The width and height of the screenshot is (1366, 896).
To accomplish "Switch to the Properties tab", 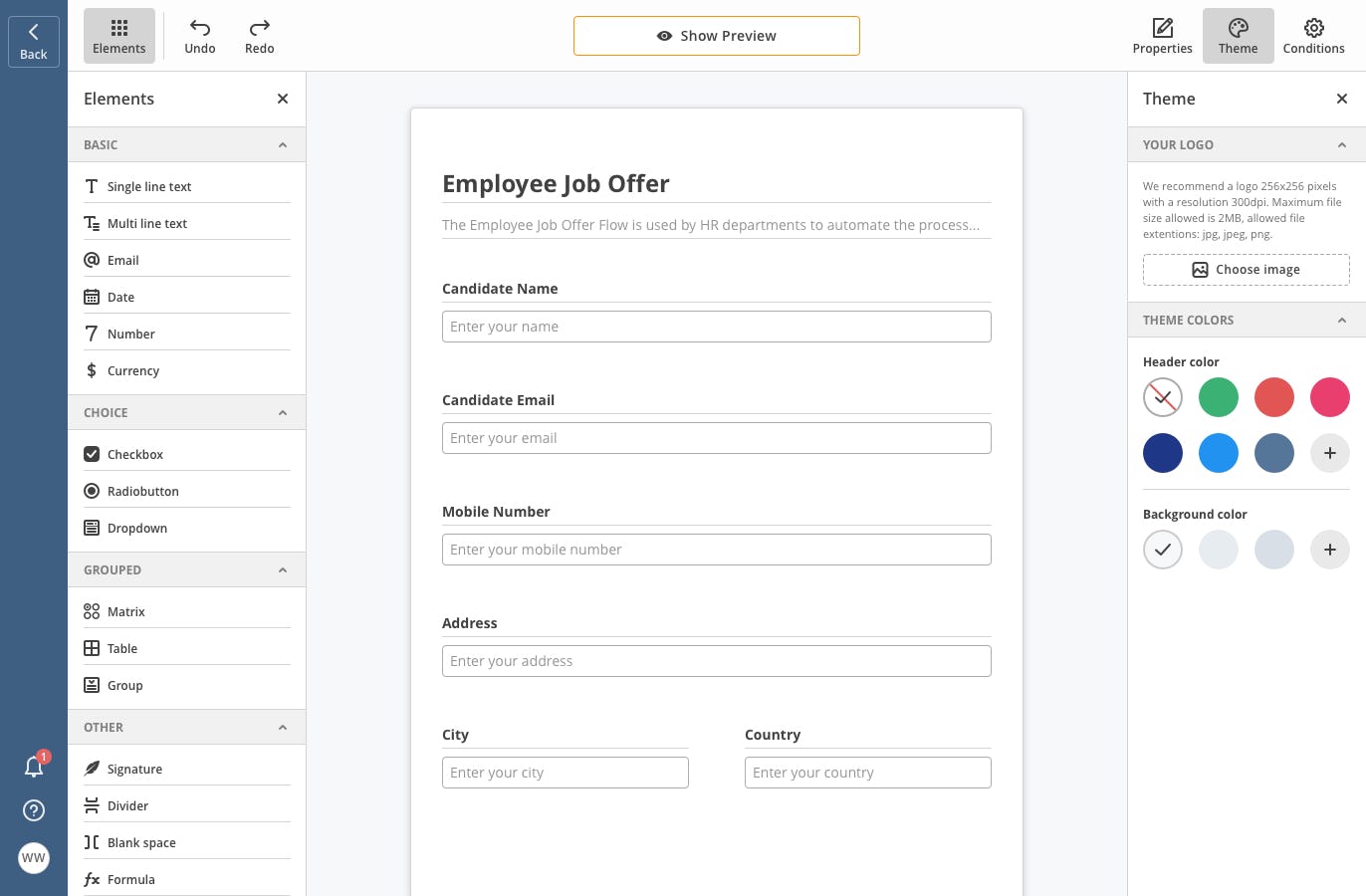I will pyautogui.click(x=1162, y=36).
